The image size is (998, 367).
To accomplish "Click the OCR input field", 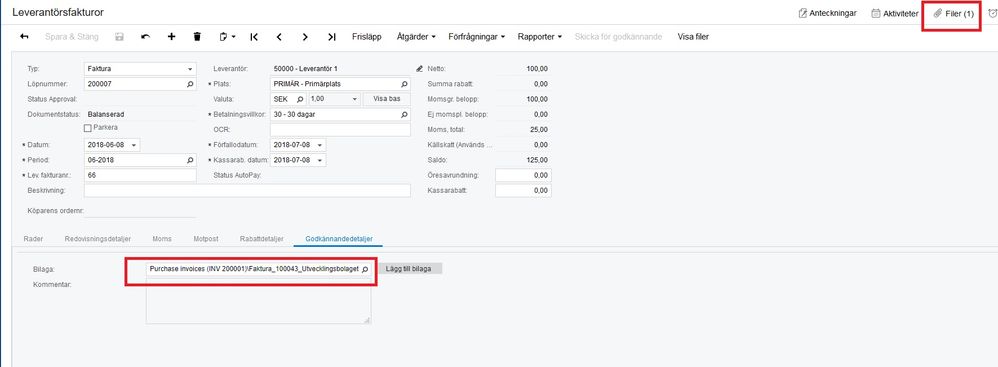I will (x=340, y=130).
